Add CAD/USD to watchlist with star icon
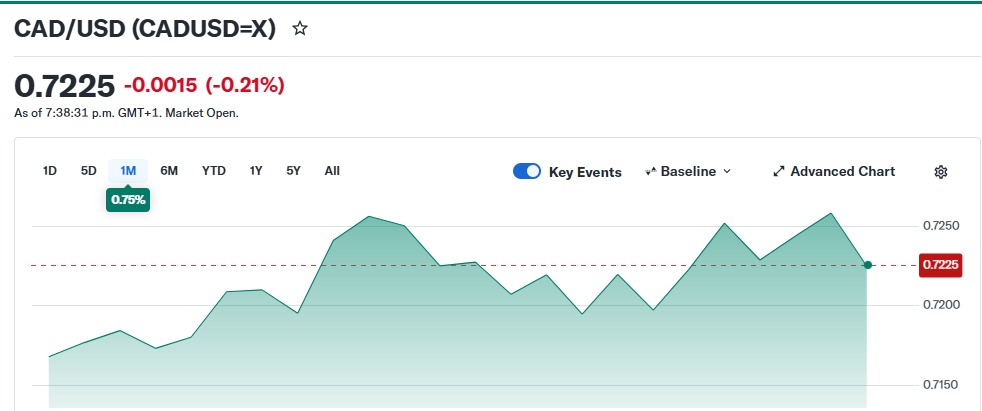Screen dimensions: 982x411 [x=300, y=28]
